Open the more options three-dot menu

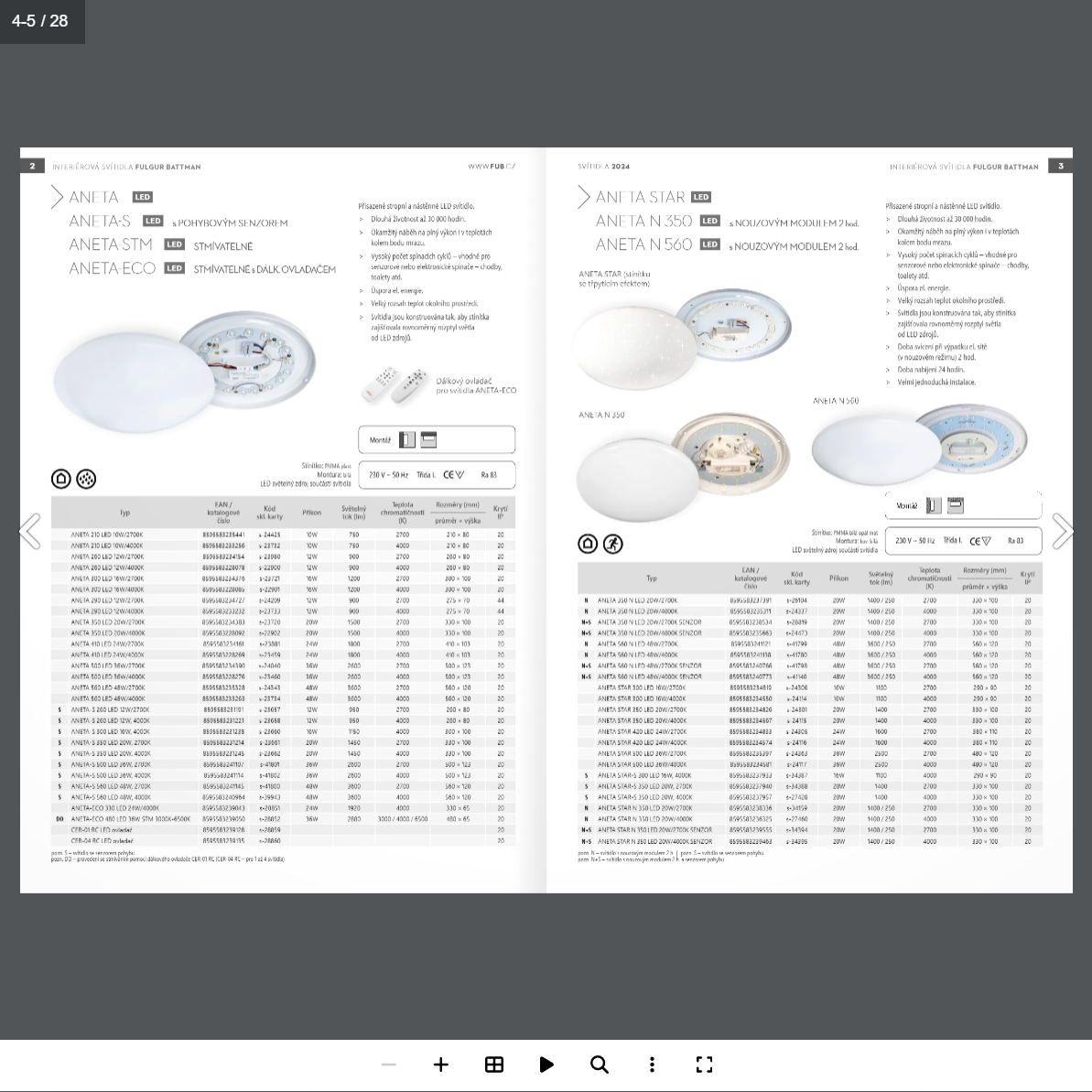click(x=652, y=1065)
